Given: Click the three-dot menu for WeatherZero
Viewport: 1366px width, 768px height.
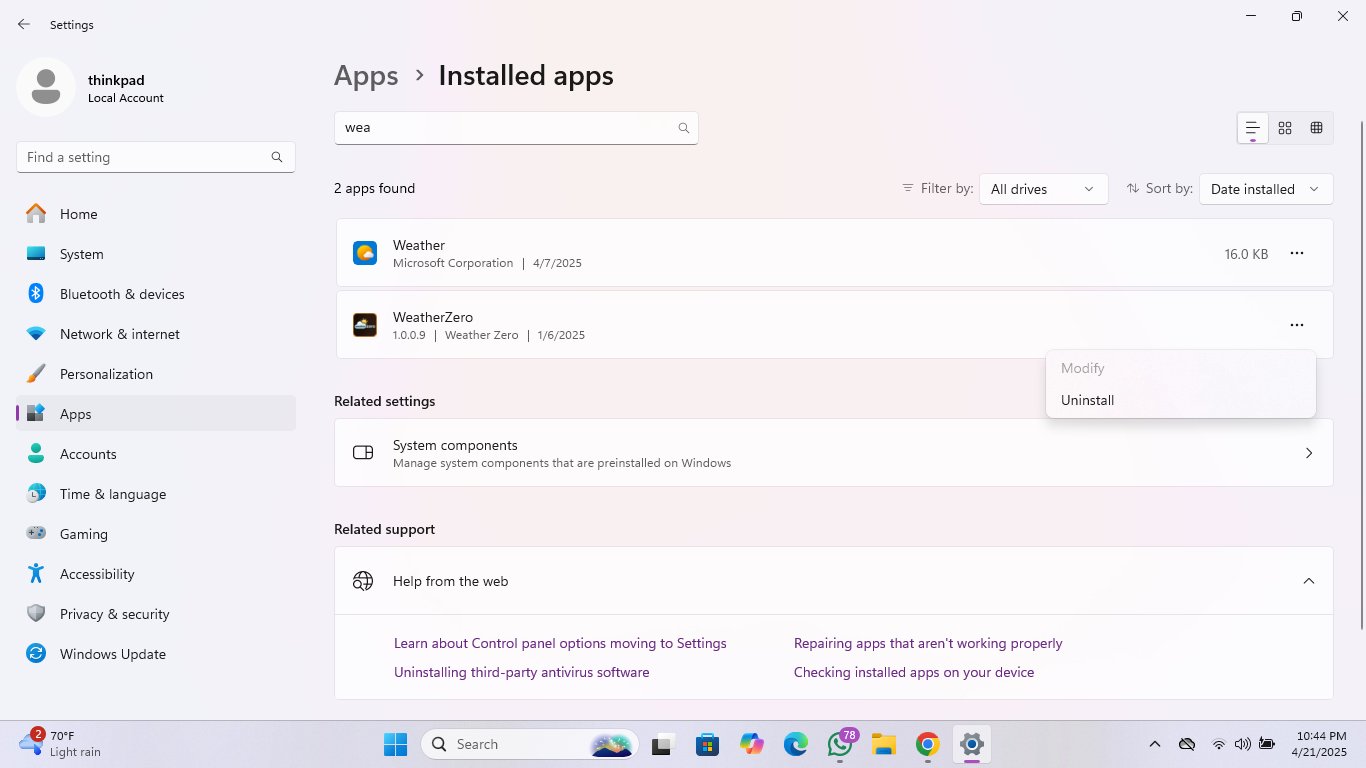Looking at the screenshot, I should [1297, 325].
